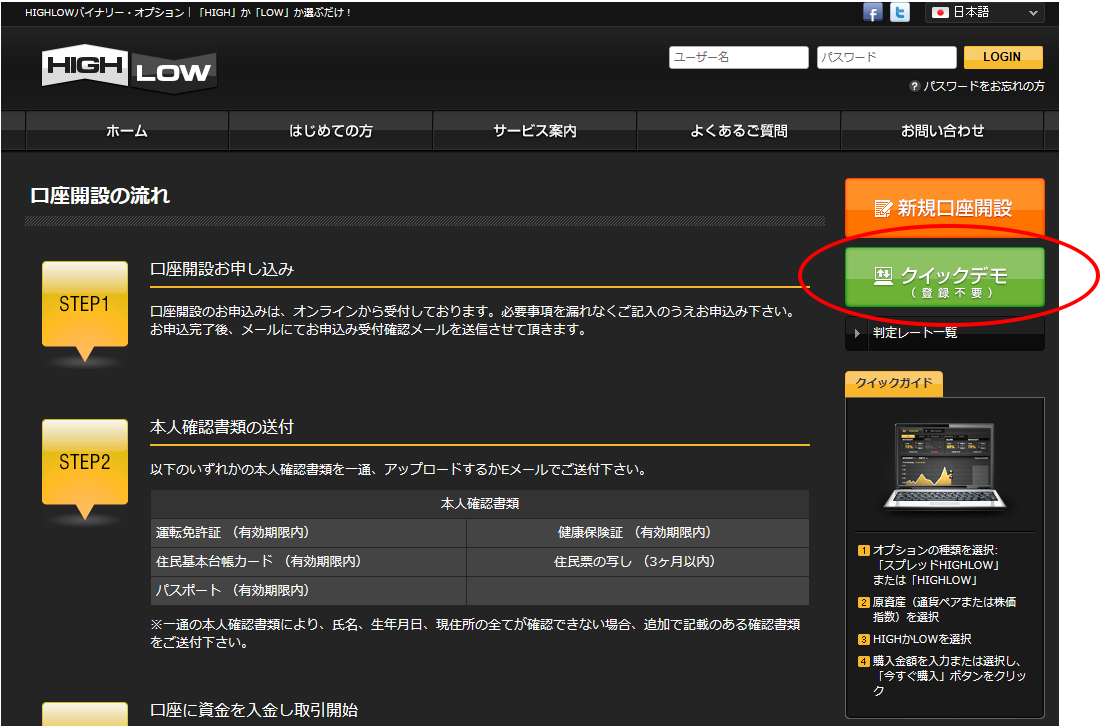Open the はじめての方 menu item

coord(330,131)
